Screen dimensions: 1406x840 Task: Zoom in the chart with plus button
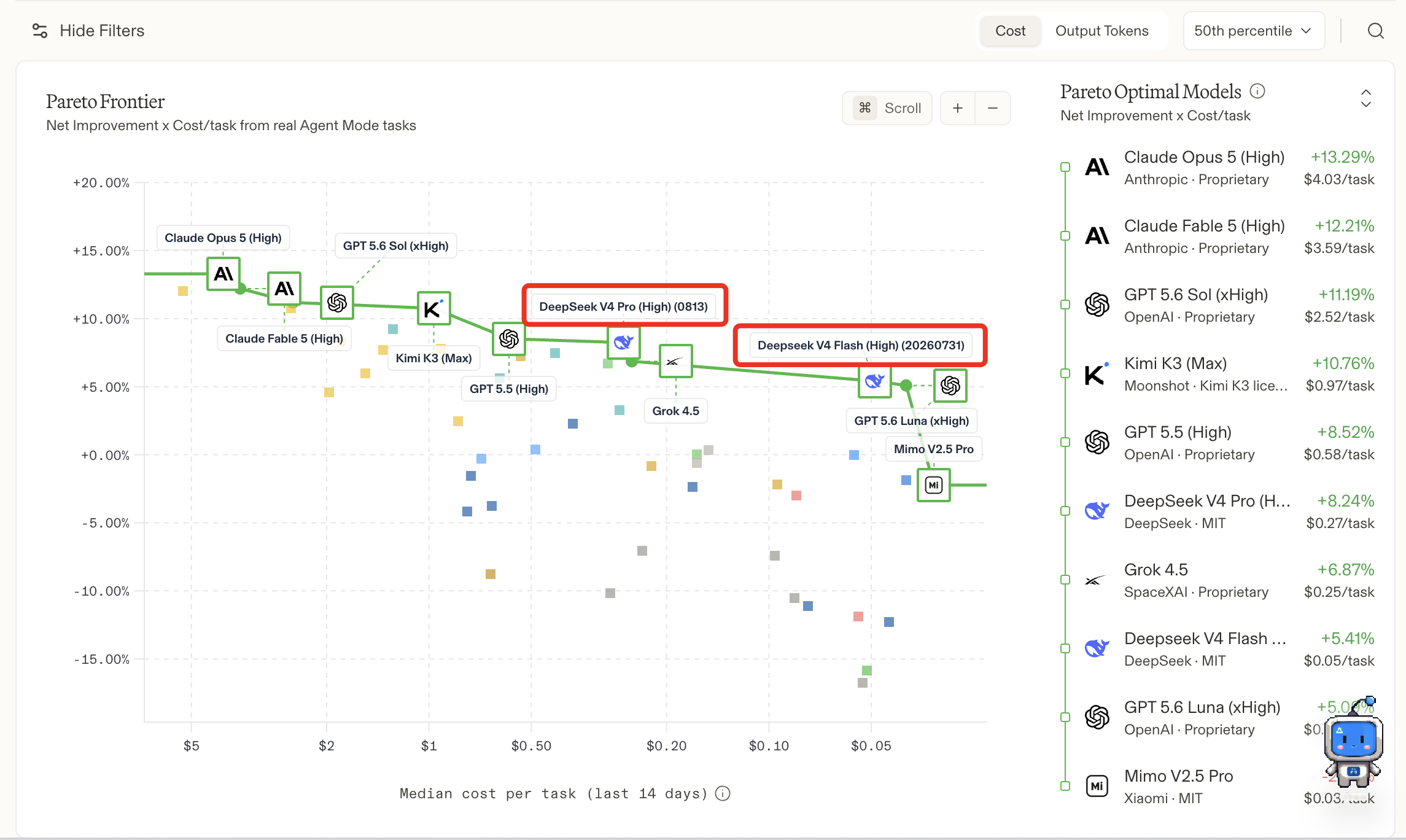pos(958,108)
